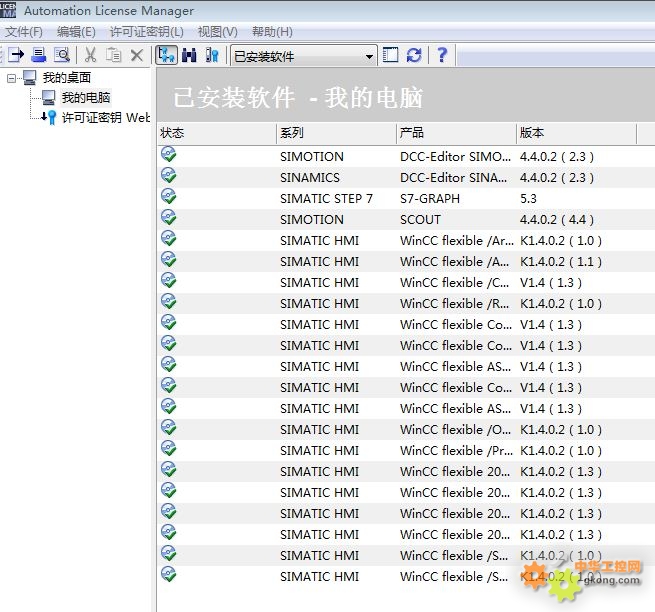
Task: Click status icon of WinCC flexible /R... row
Action: click(168, 301)
